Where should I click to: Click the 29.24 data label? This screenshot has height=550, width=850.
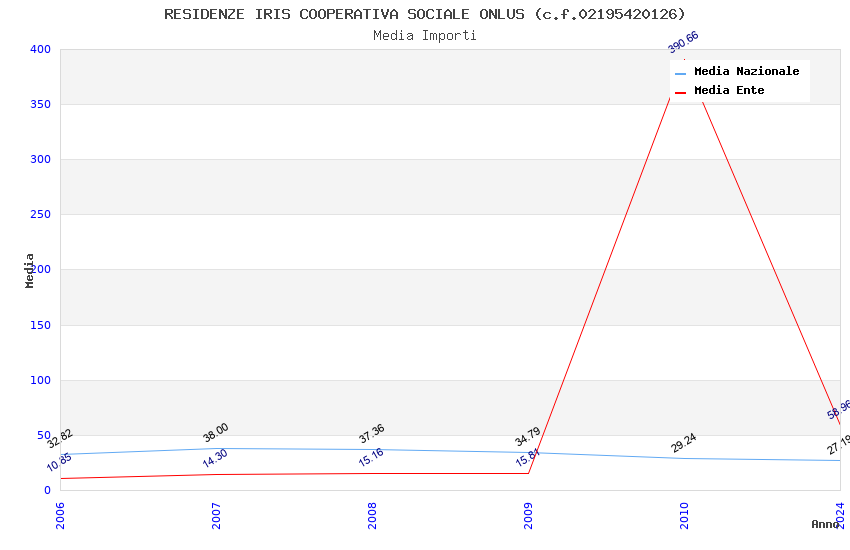click(x=684, y=443)
